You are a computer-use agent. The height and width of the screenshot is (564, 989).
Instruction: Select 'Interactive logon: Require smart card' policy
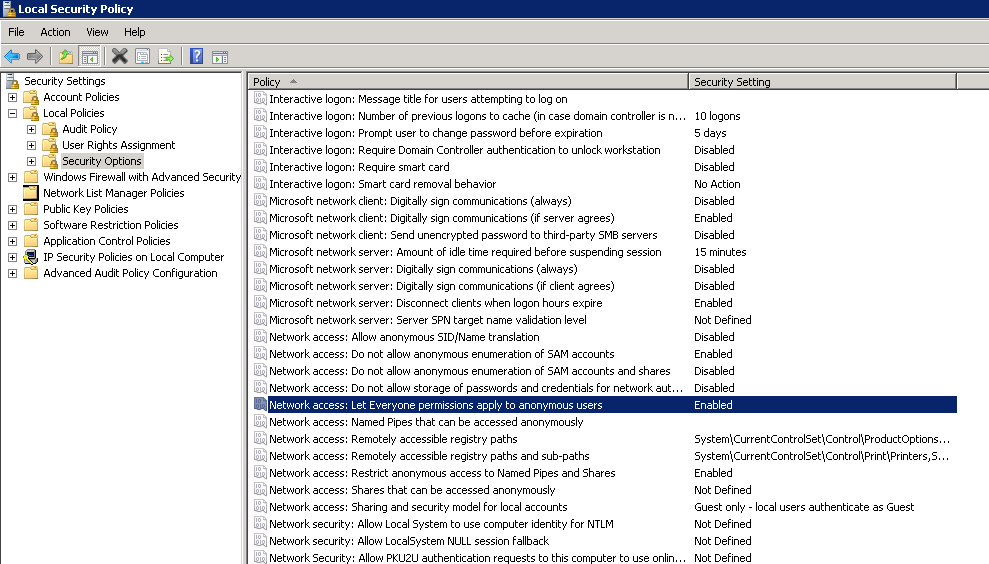coord(359,167)
